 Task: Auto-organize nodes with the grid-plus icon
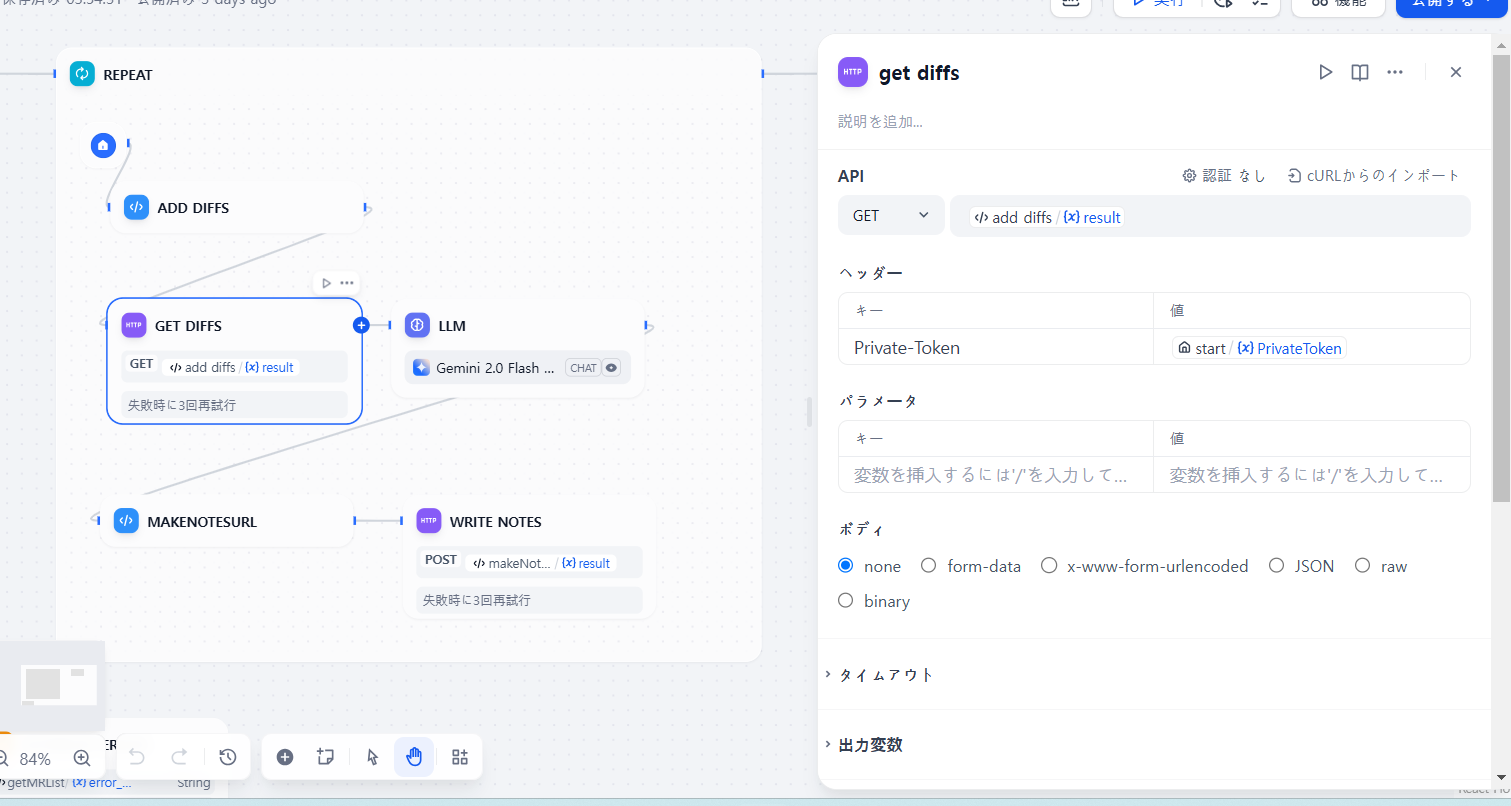pyautogui.click(x=460, y=757)
